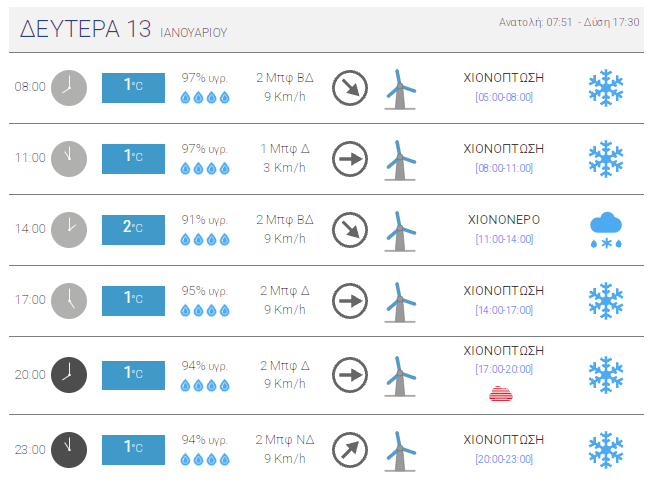The image size is (670, 485).
Task: Click the sleet cloud icon at 14:00
Action: 606,230
